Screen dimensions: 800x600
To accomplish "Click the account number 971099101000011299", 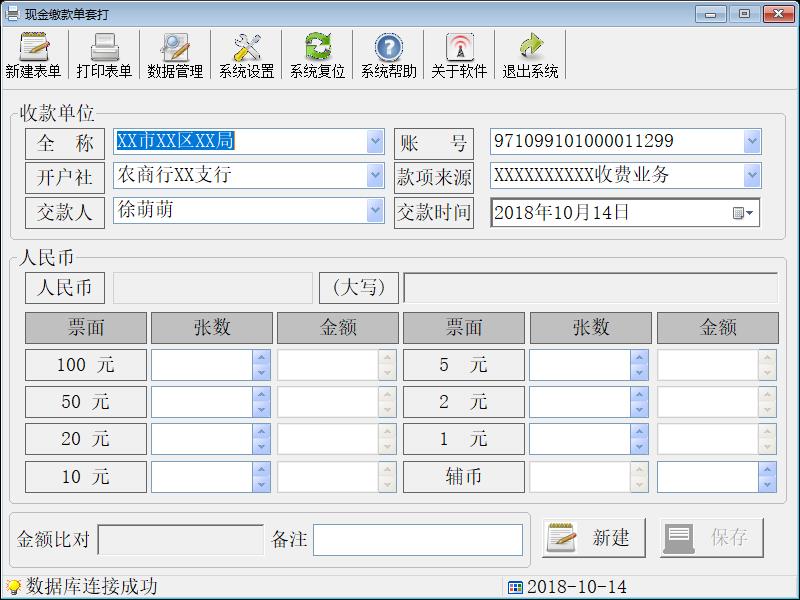I will click(584, 141).
